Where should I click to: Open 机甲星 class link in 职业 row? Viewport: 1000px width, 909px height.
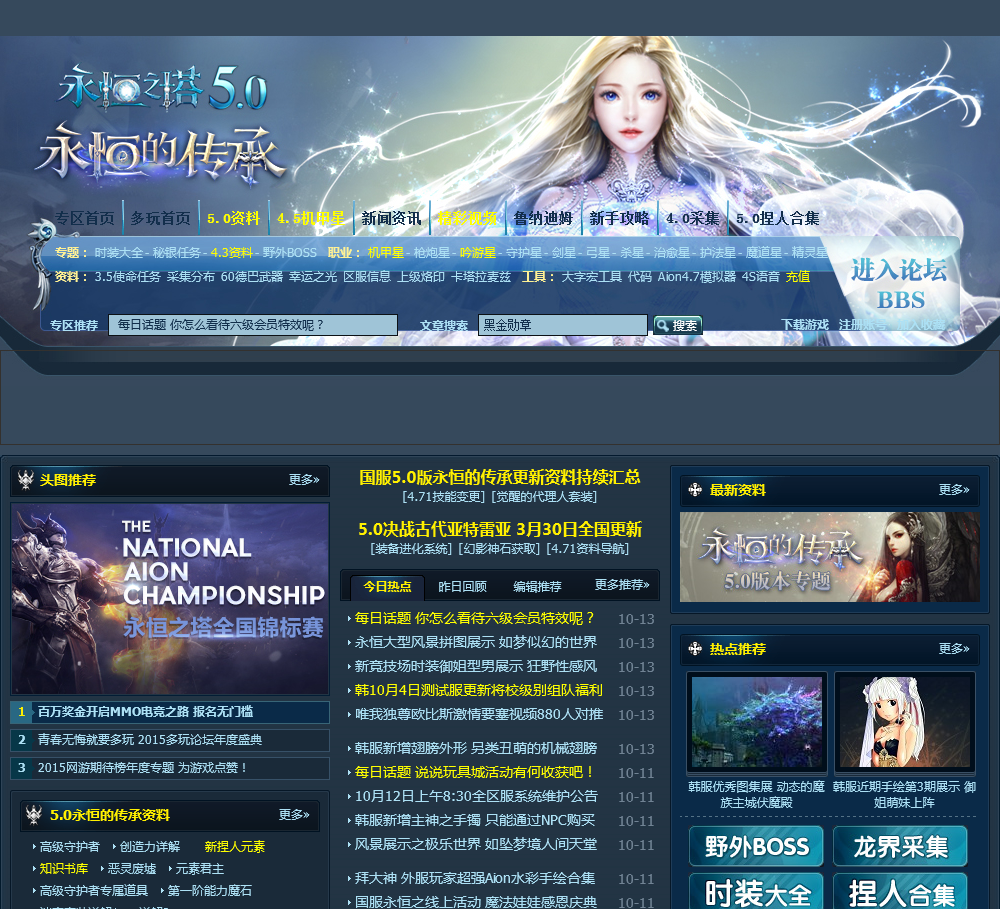point(385,253)
